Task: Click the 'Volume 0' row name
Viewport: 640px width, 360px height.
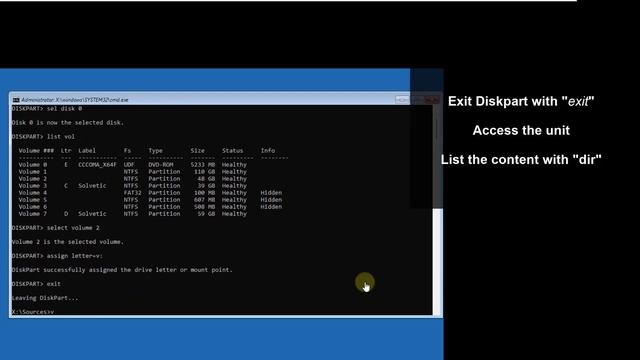Action: coord(33,164)
